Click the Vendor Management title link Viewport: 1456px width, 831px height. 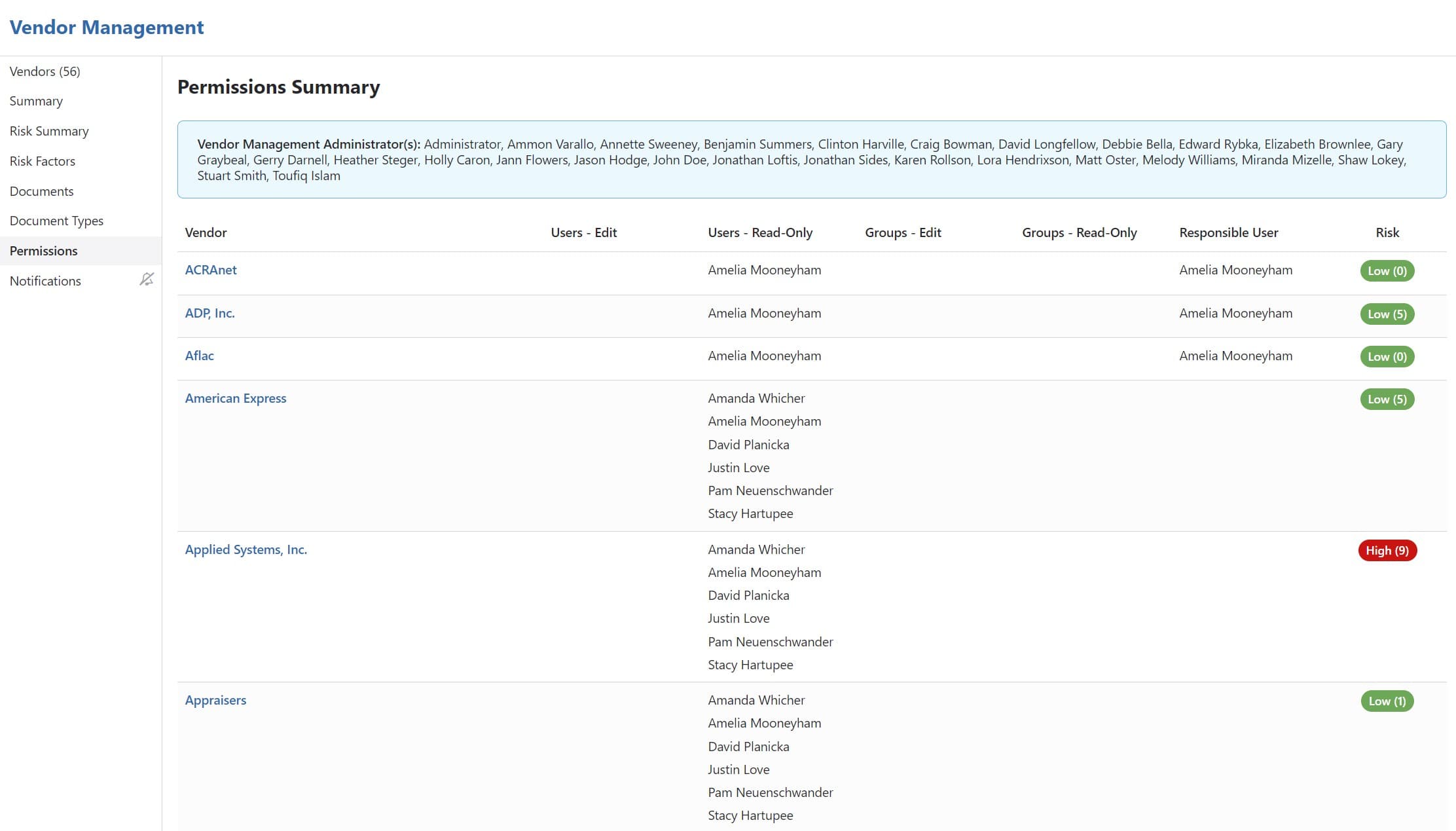point(107,28)
